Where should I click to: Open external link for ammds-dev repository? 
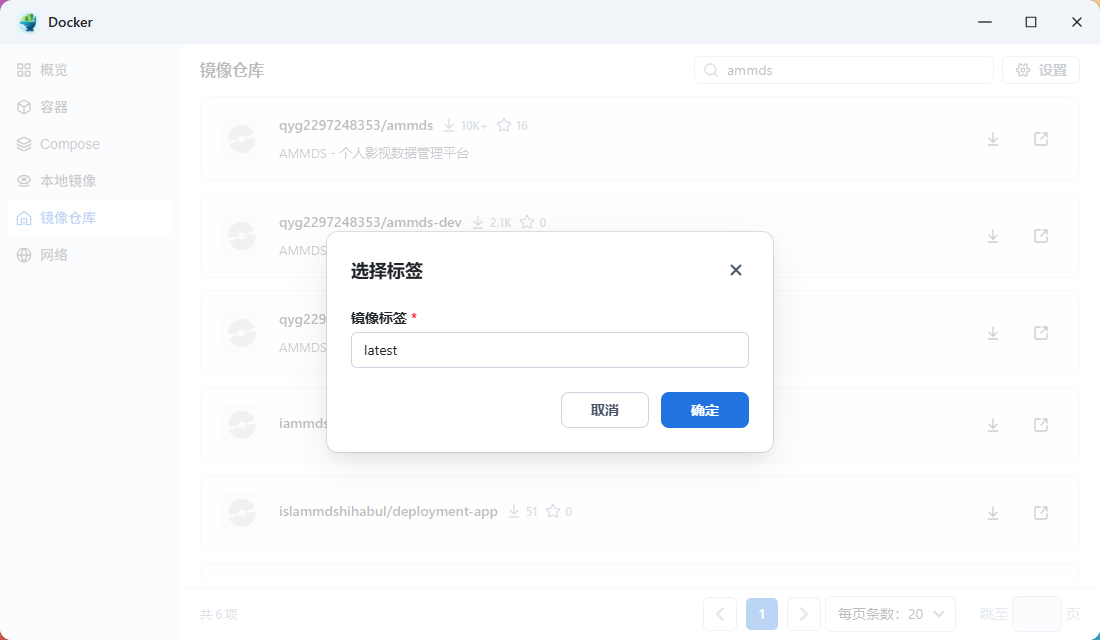1040,236
